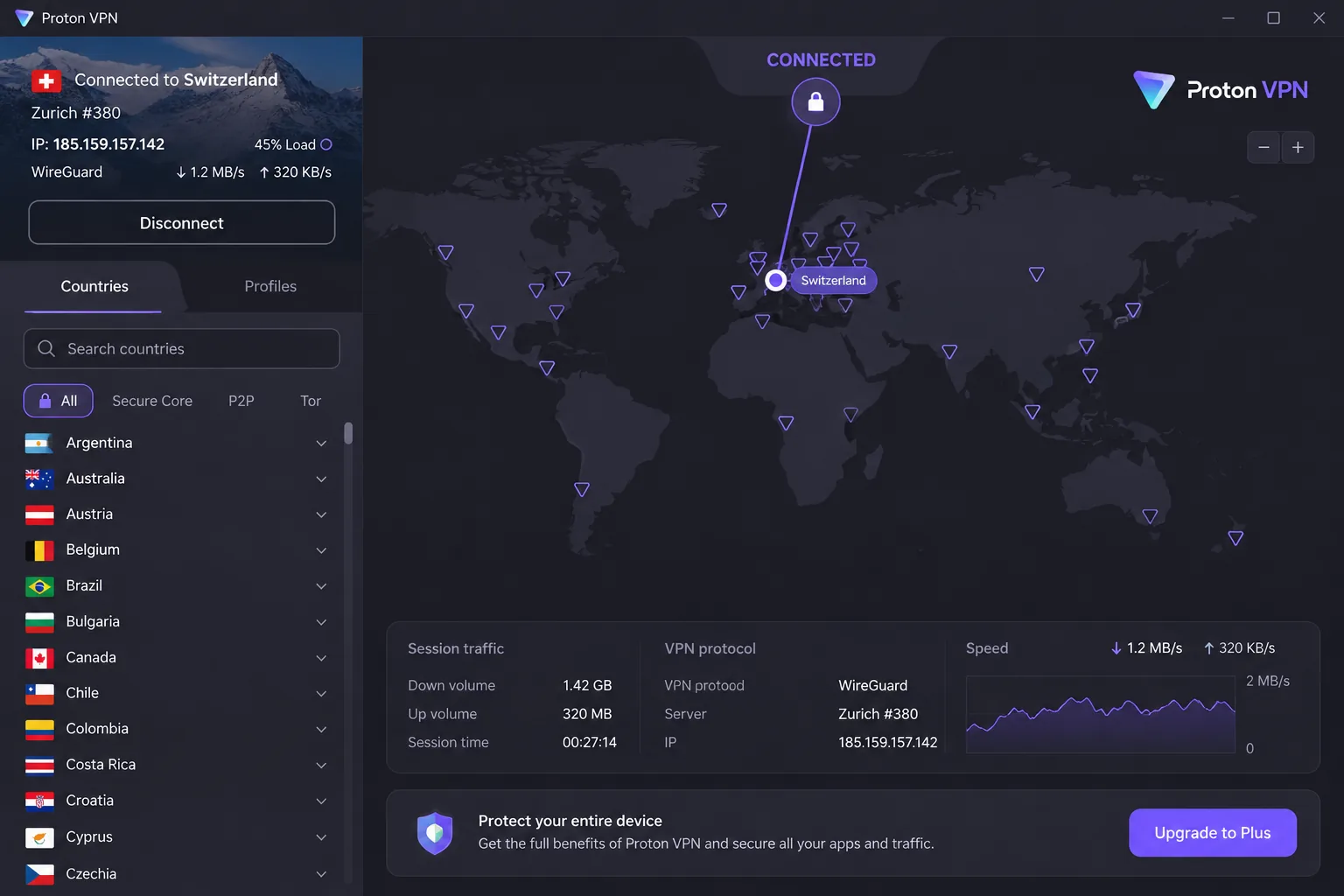This screenshot has width=1344, height=896.
Task: Expand the Belgium server list
Action: tap(321, 550)
